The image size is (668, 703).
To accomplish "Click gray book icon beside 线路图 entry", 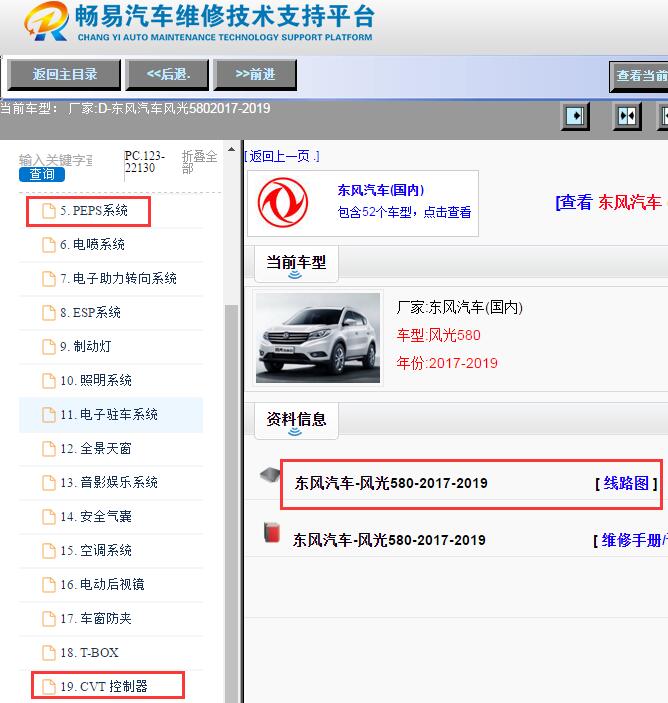I will coord(270,475).
